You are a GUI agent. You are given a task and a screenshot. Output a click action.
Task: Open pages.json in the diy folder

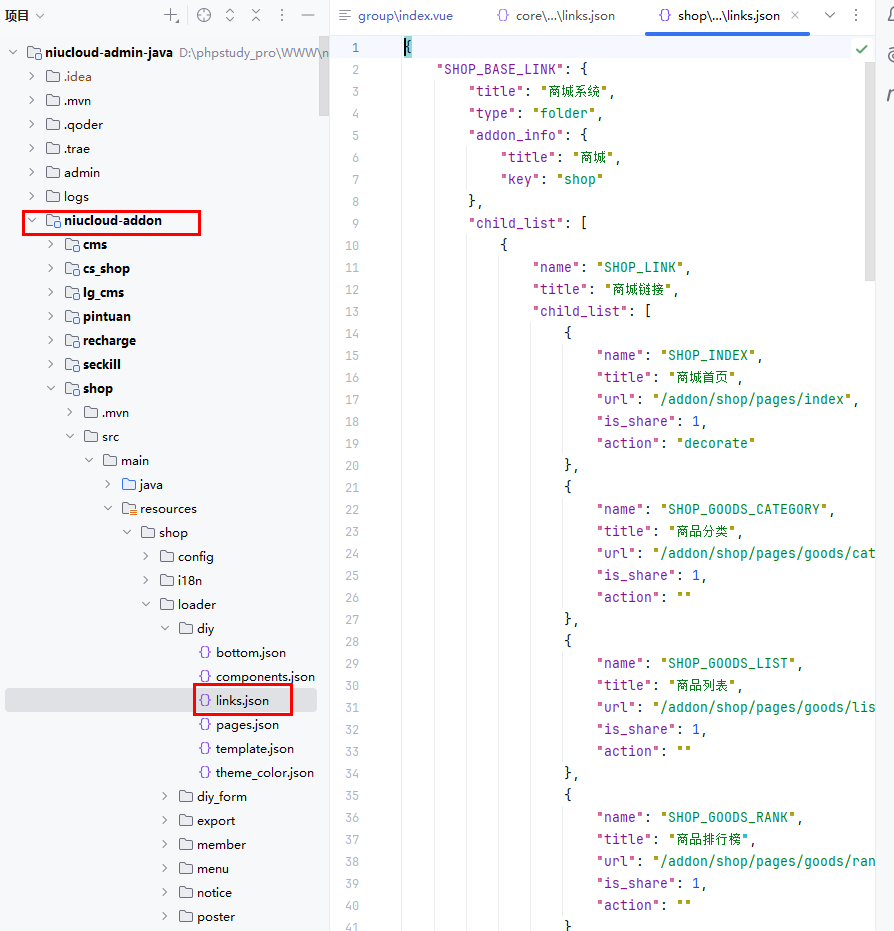coord(247,725)
